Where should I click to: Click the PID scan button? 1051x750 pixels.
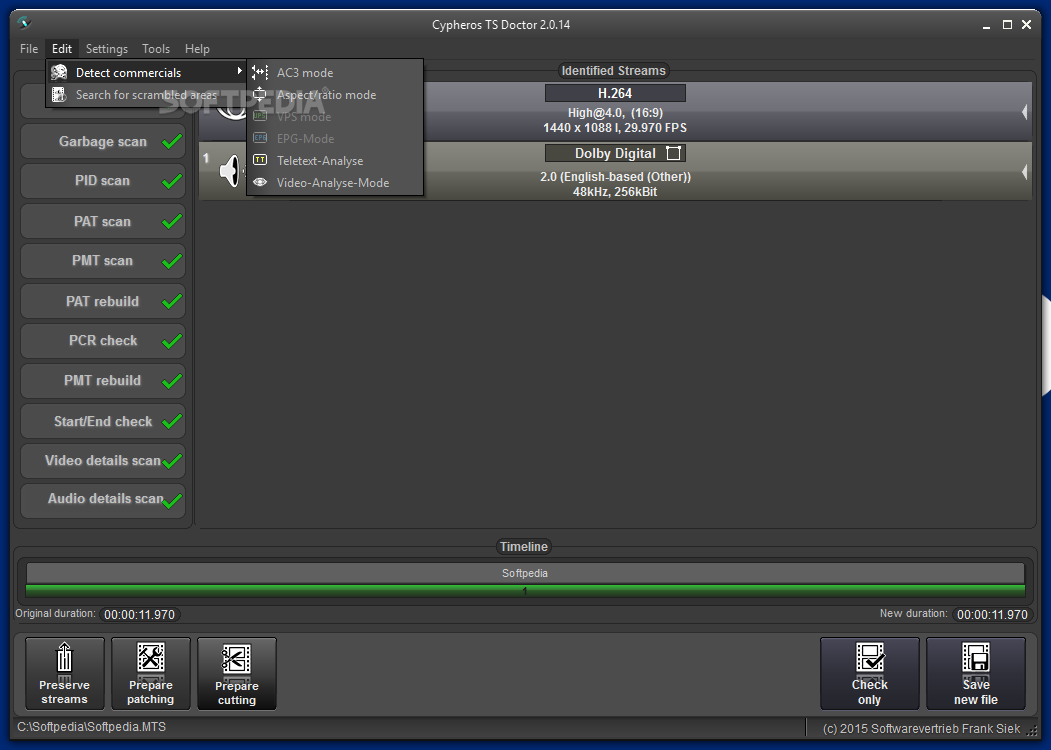point(103,181)
